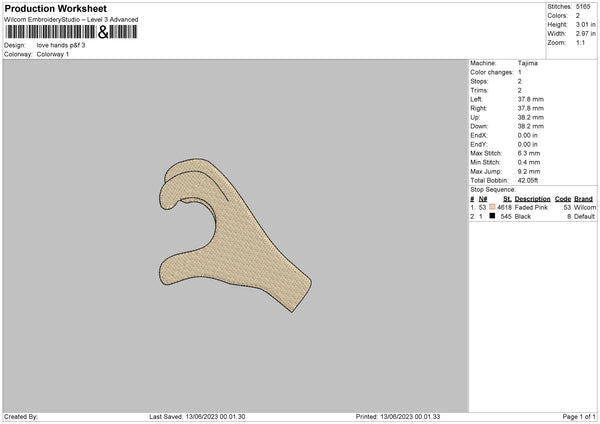
Task: Click the stitch count 4618
Action: click(504, 208)
